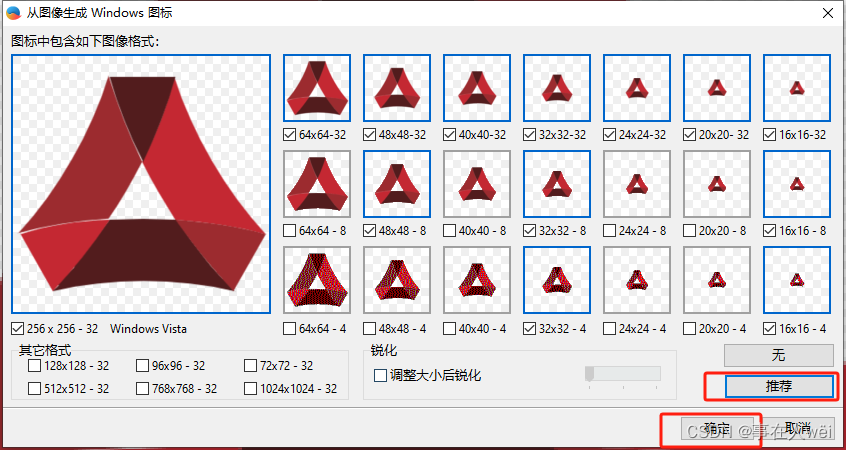Enable the 48x48 - 4 format checkbox

pos(370,328)
